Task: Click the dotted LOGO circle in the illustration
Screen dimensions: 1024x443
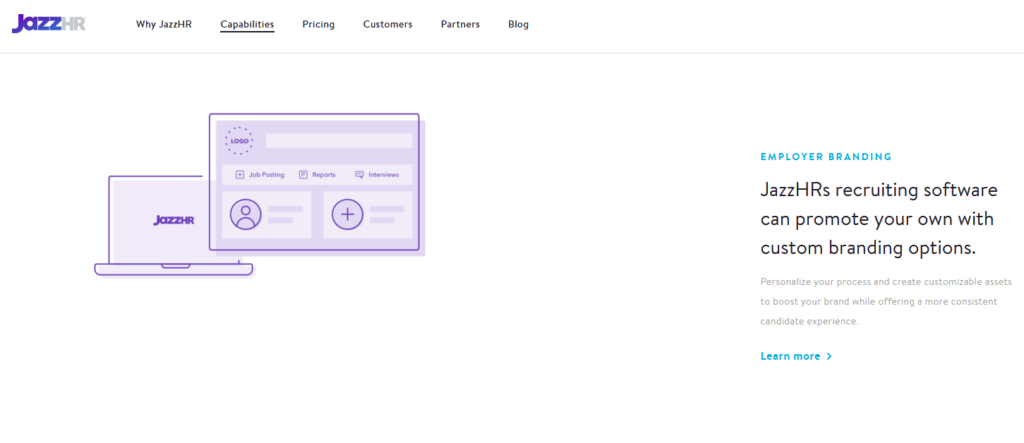Action: [239, 140]
